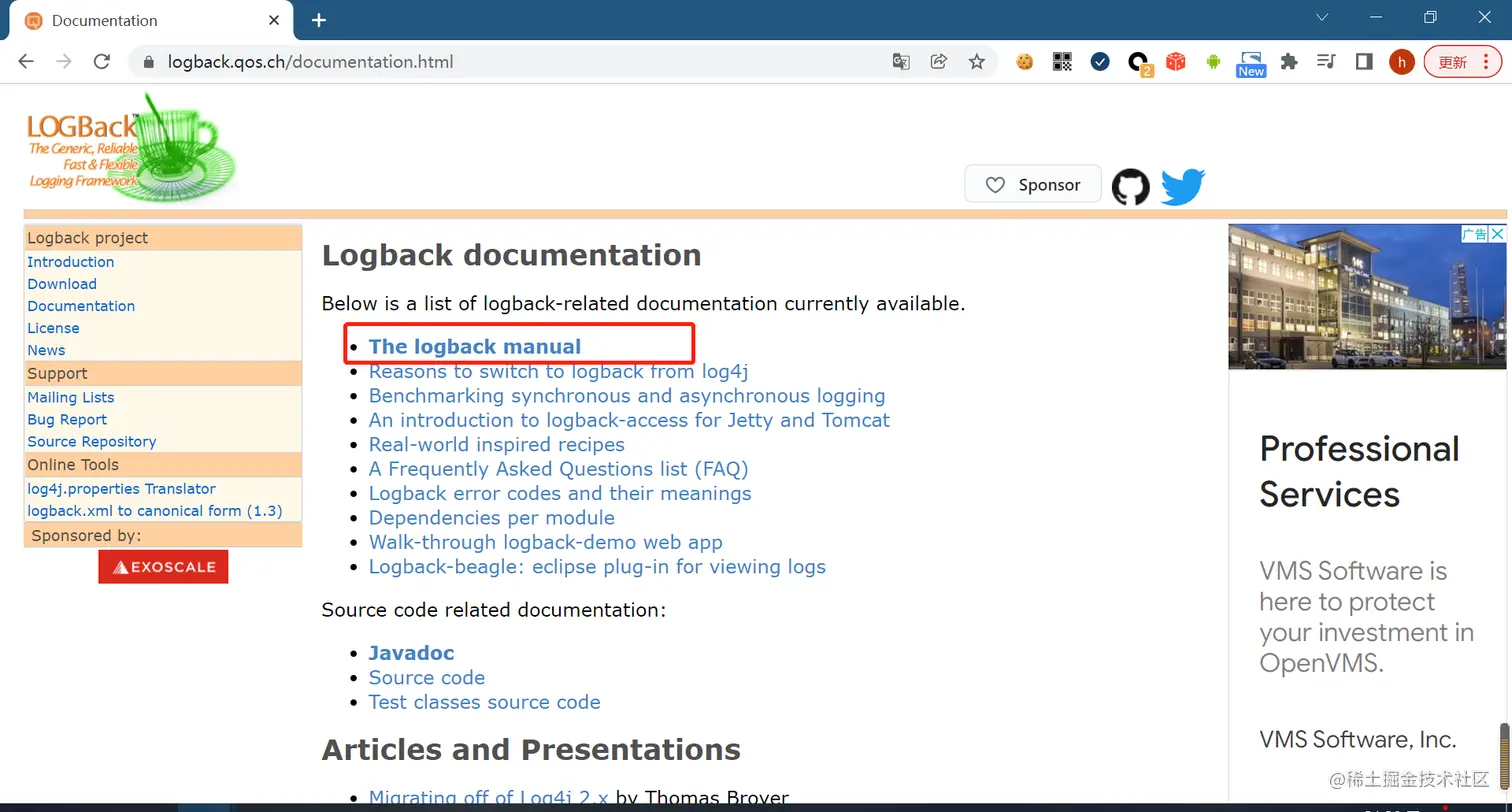Open the Twitter bird icon link

pos(1183,186)
